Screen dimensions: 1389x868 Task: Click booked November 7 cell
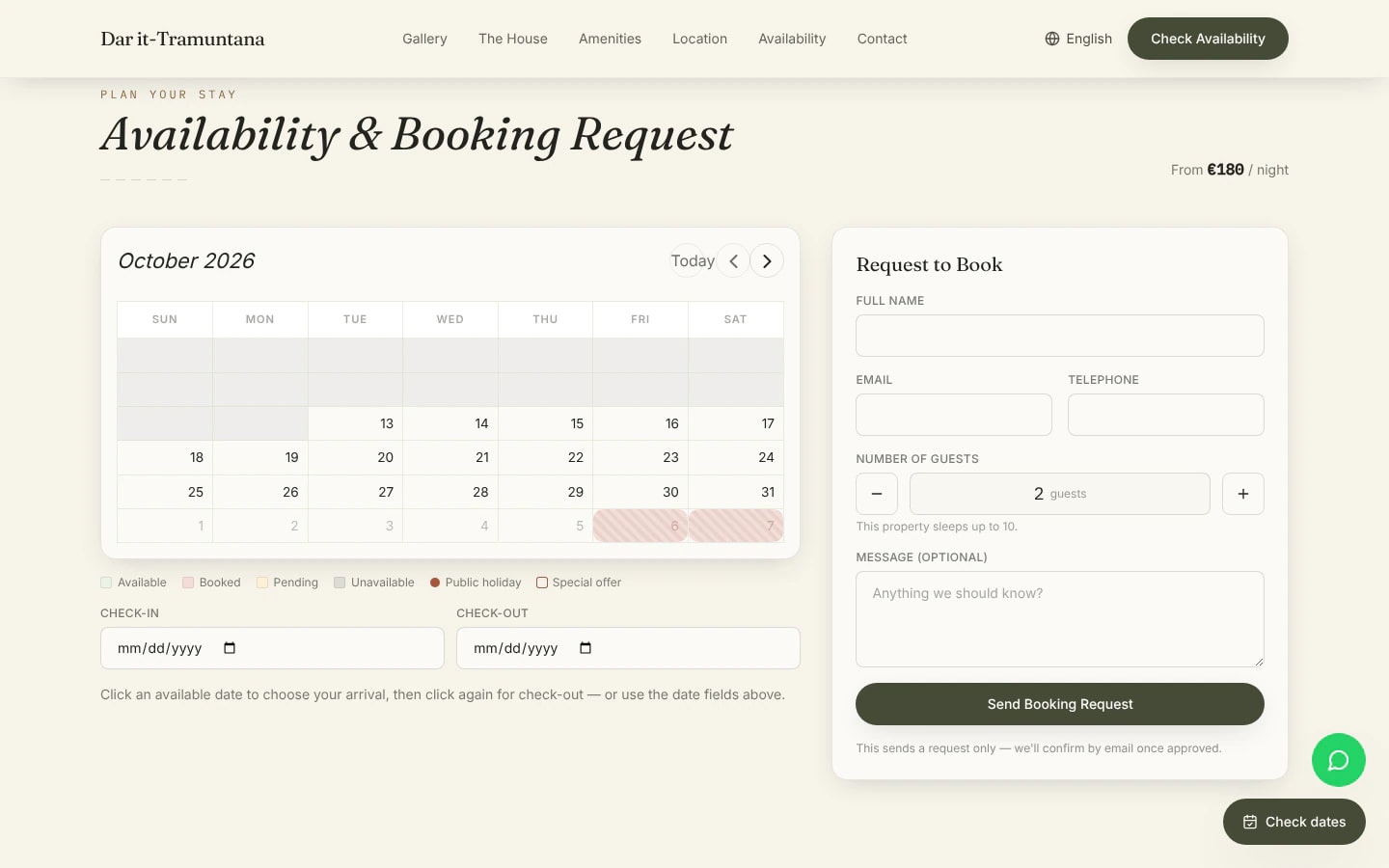point(736,526)
